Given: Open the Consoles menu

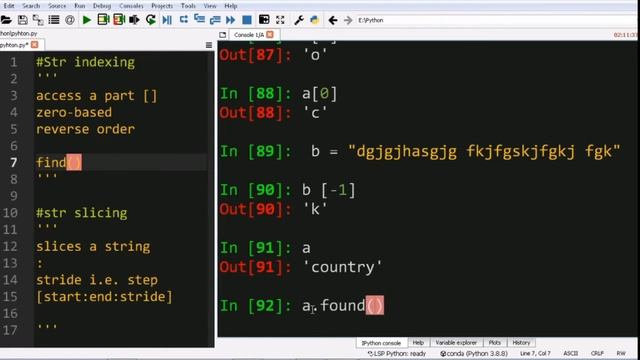Looking at the screenshot, I should 131,6.
